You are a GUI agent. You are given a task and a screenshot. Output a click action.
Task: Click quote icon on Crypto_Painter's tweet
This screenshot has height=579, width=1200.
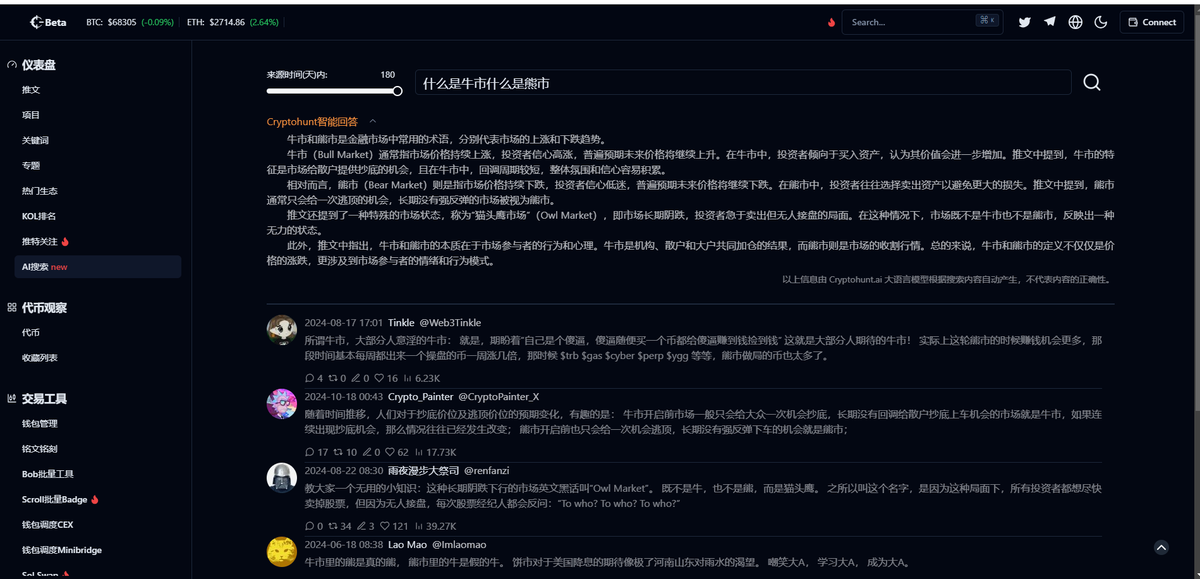coord(367,452)
